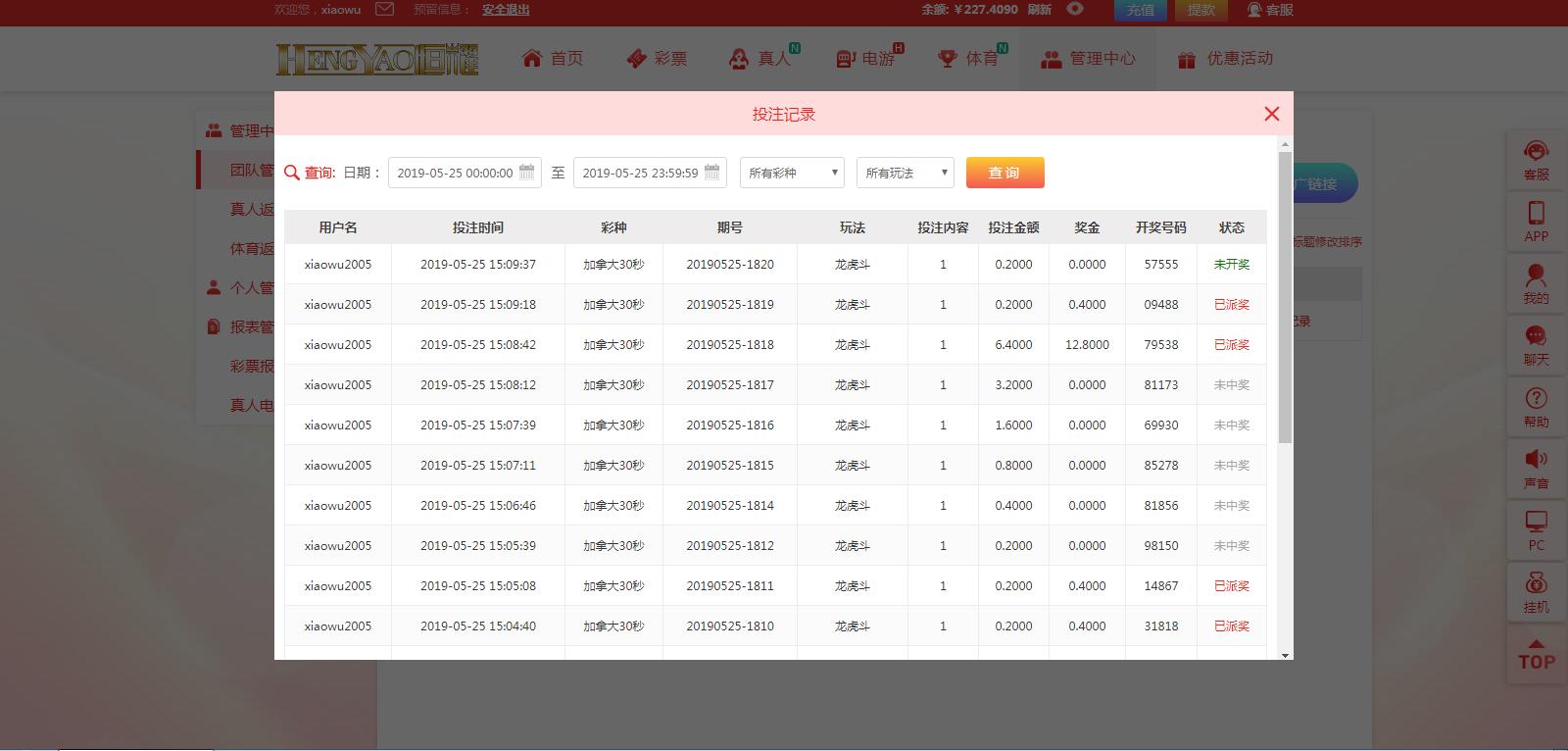Click draw number 85278
1568x751 pixels.
[1161, 466]
